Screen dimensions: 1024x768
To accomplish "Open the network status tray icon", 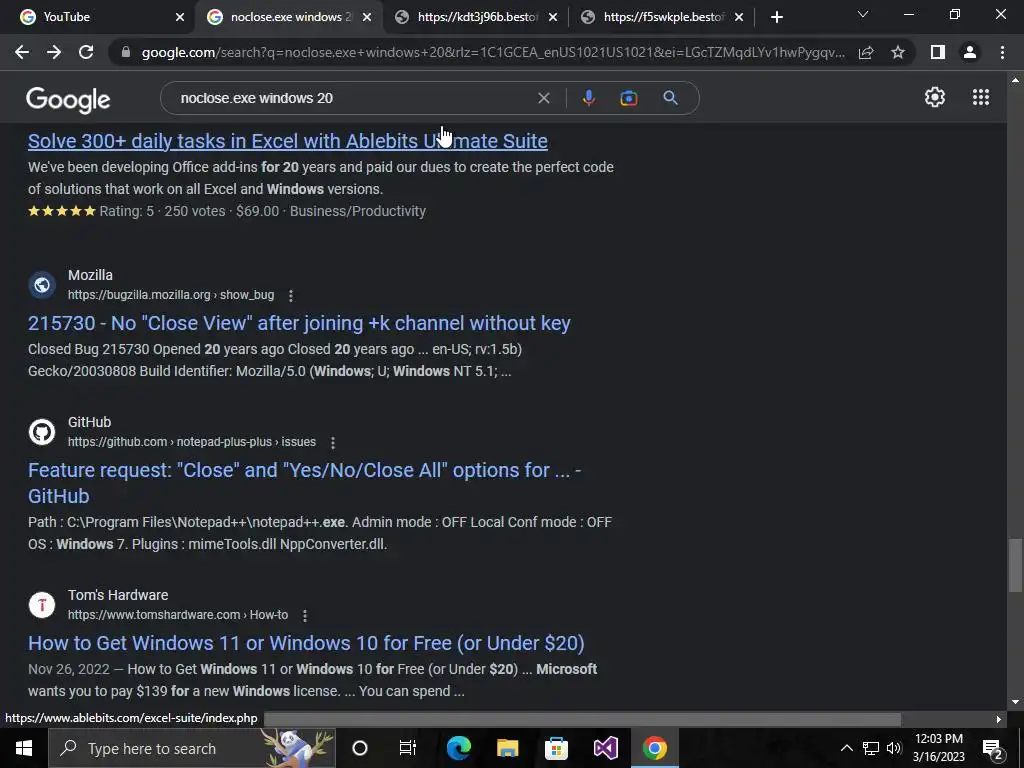I will (871, 748).
